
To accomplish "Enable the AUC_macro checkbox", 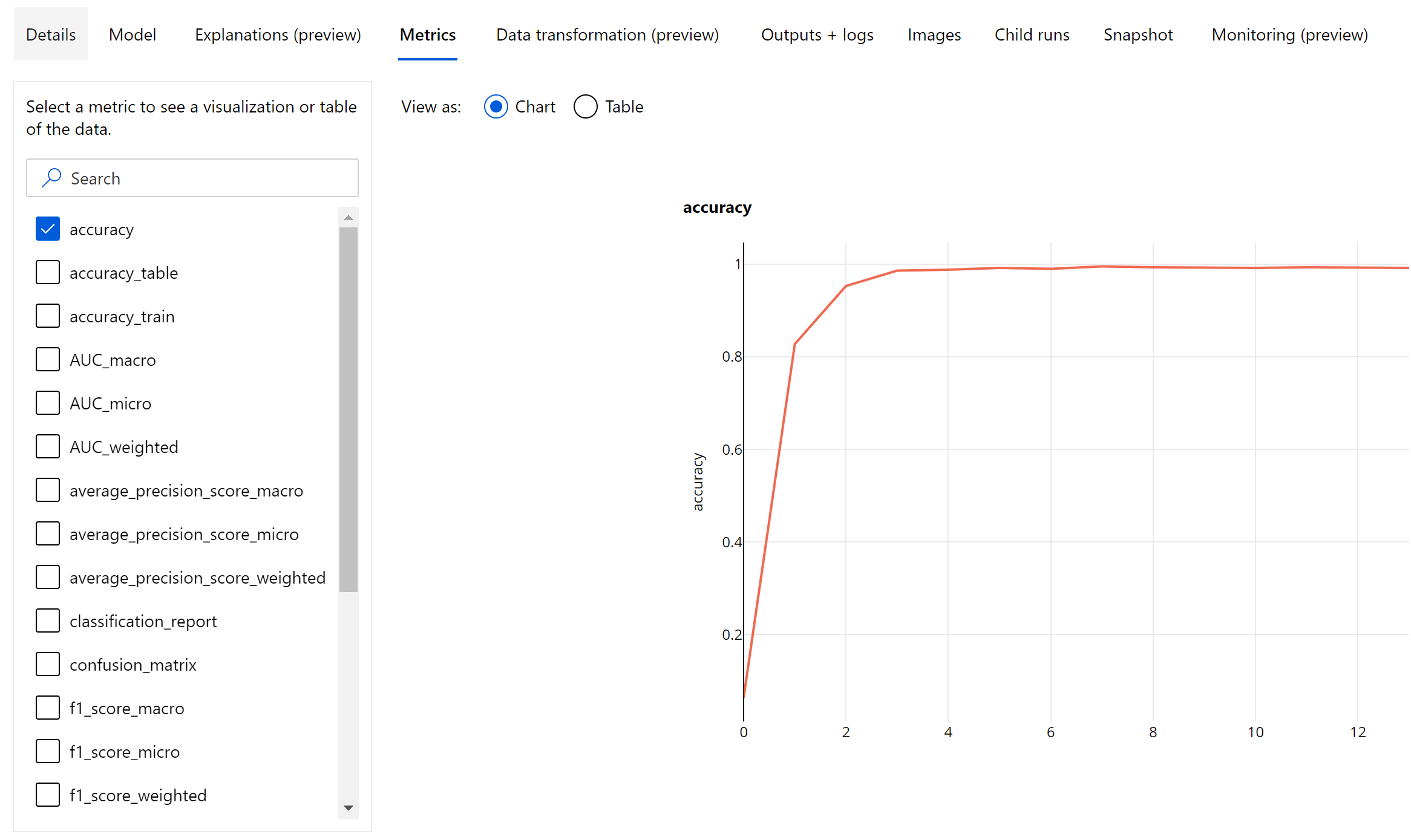I will click(x=46, y=358).
